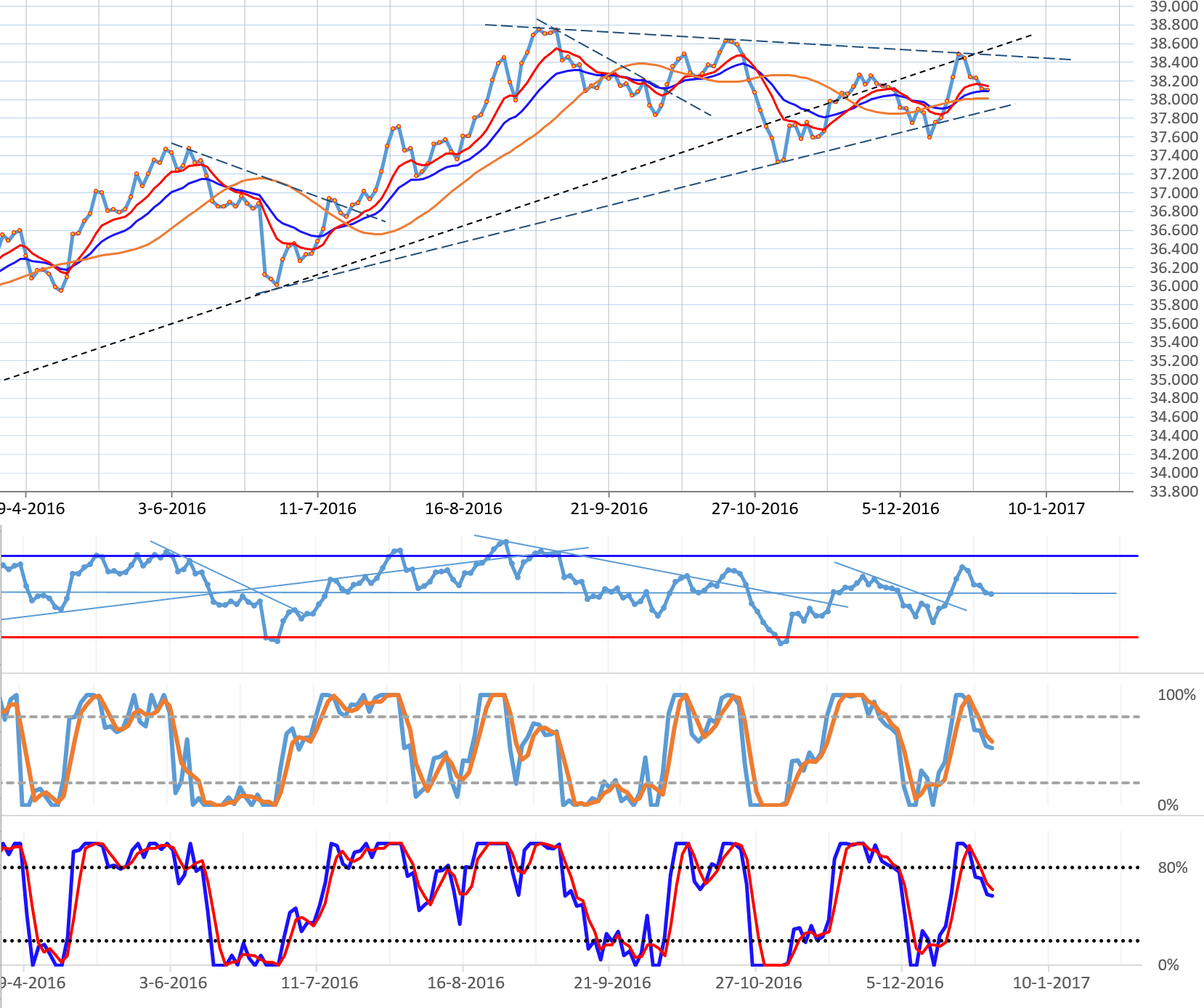Click the 80% label on bottom oscillator
Image resolution: width=1204 pixels, height=1008 pixels.
(1173, 868)
